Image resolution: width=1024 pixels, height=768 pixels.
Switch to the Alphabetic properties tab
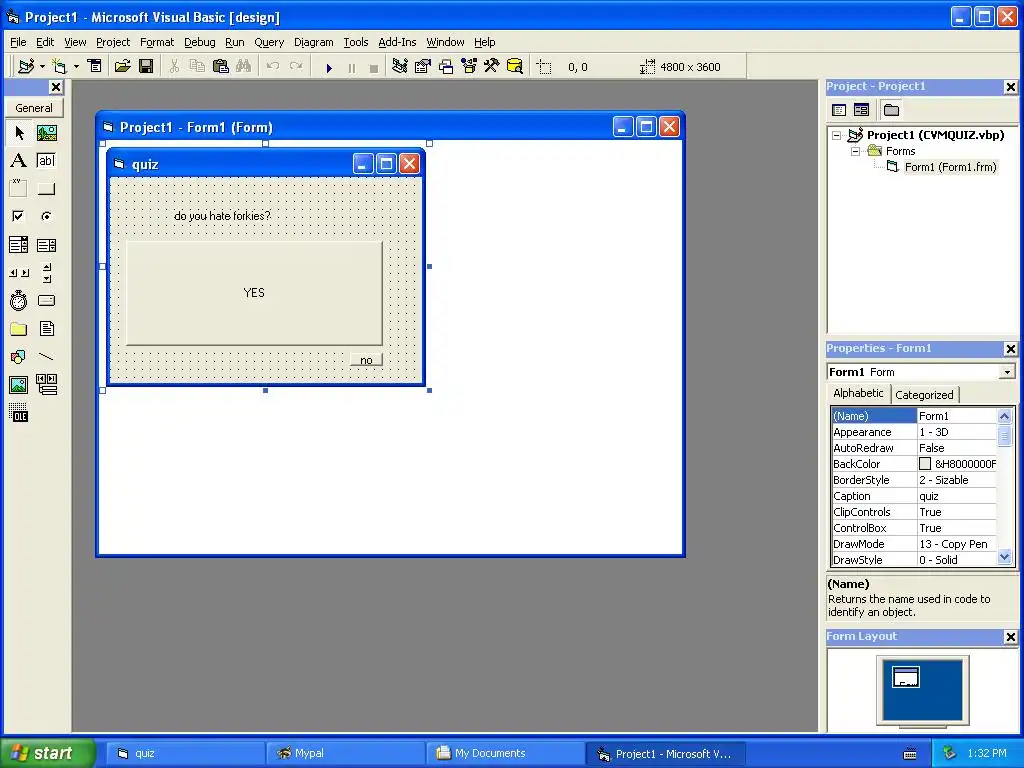858,392
